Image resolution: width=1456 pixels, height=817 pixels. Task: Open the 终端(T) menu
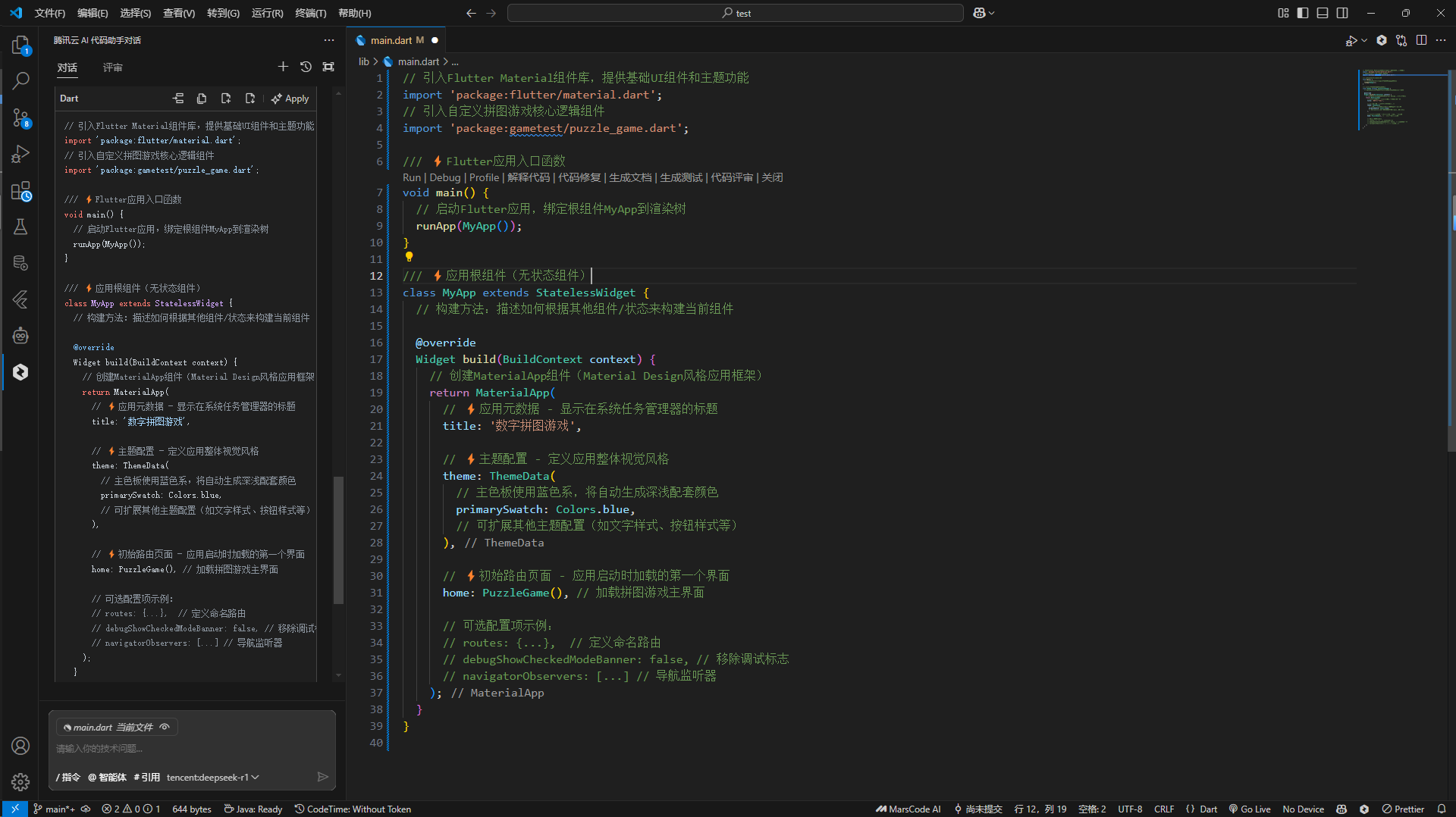[310, 13]
